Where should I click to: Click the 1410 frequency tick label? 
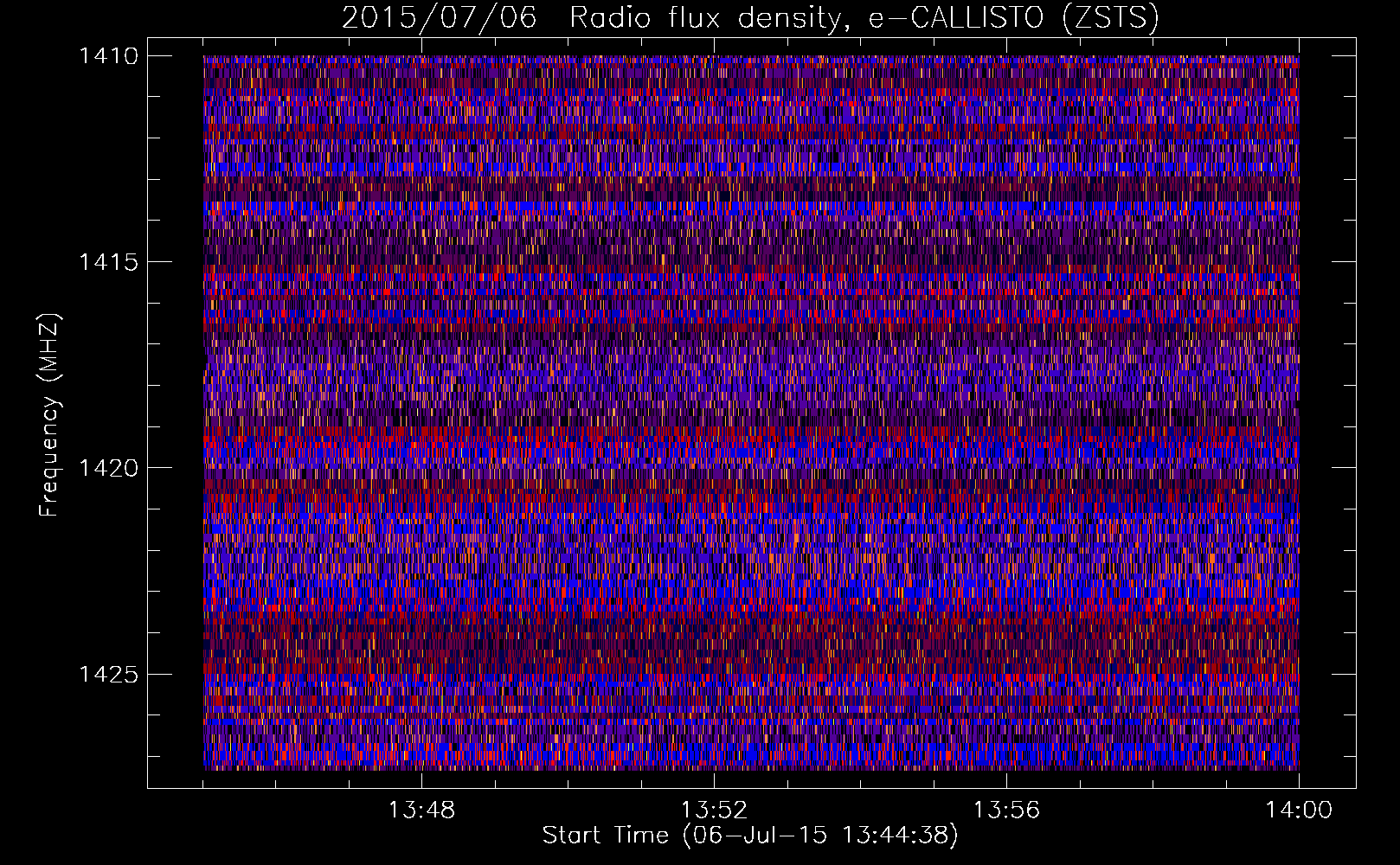[x=108, y=56]
